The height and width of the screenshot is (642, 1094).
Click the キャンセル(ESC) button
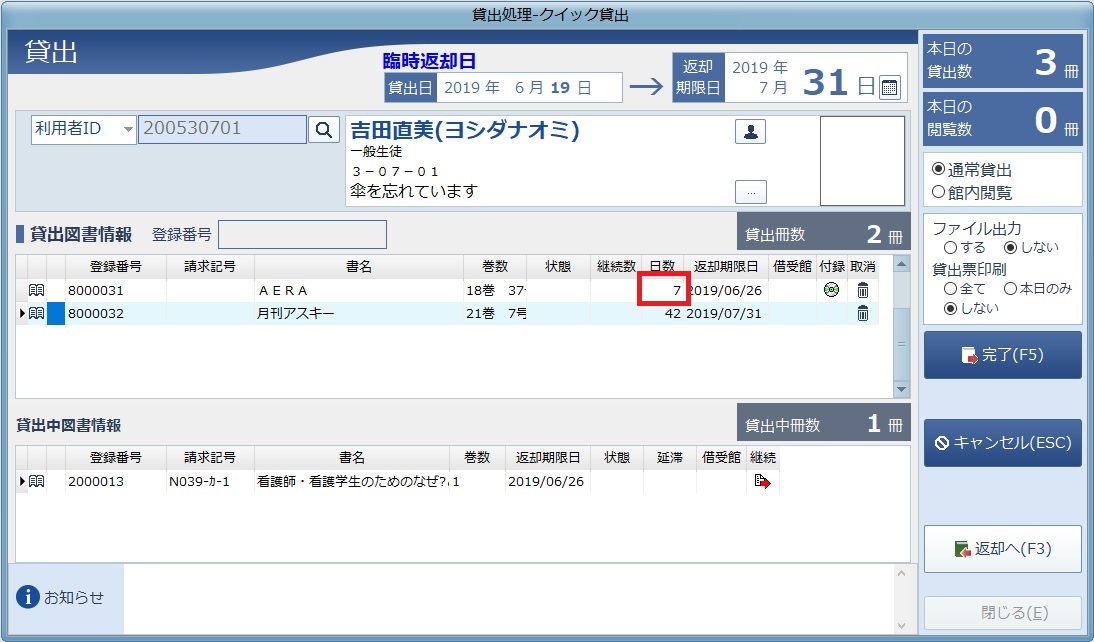[x=1003, y=443]
